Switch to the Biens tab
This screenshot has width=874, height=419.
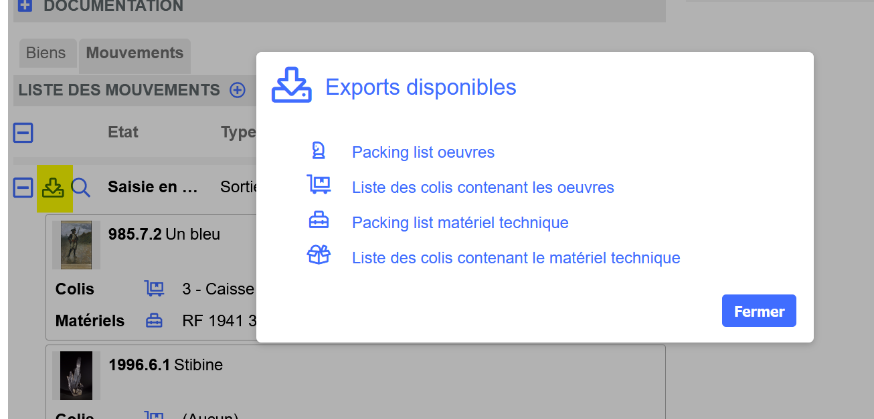[x=45, y=53]
